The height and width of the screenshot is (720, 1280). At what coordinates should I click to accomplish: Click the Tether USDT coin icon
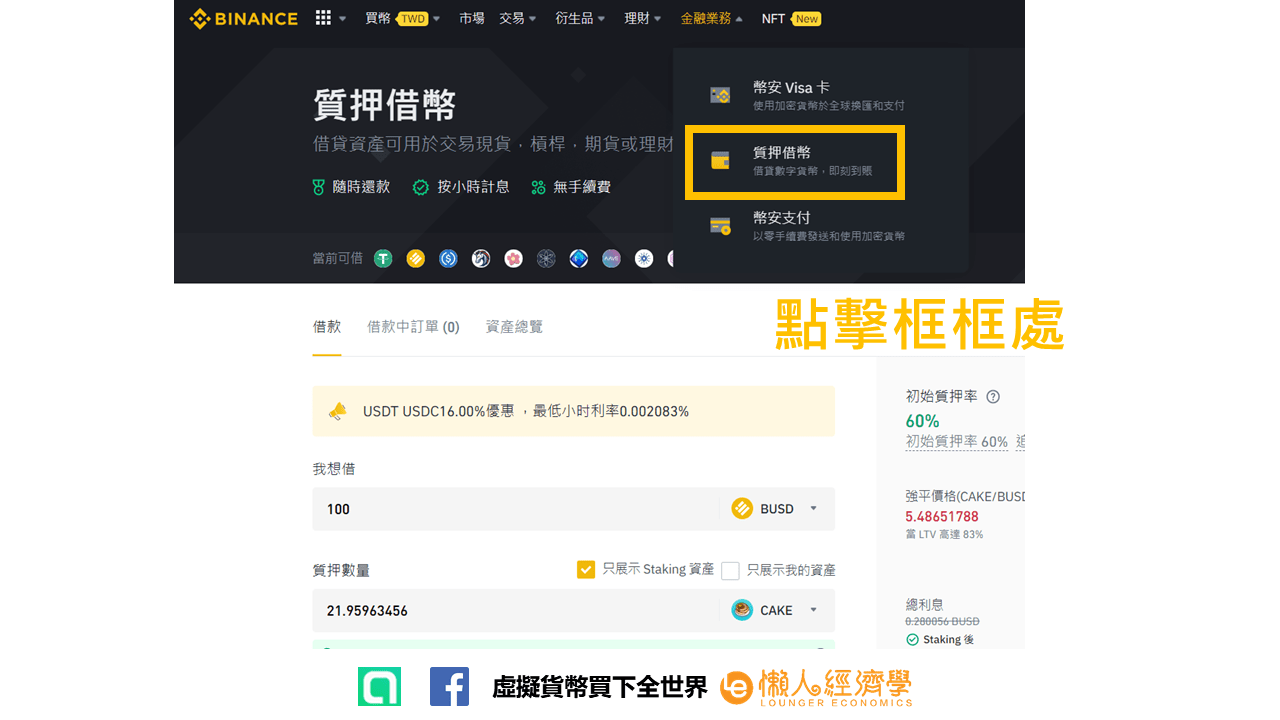(383, 259)
